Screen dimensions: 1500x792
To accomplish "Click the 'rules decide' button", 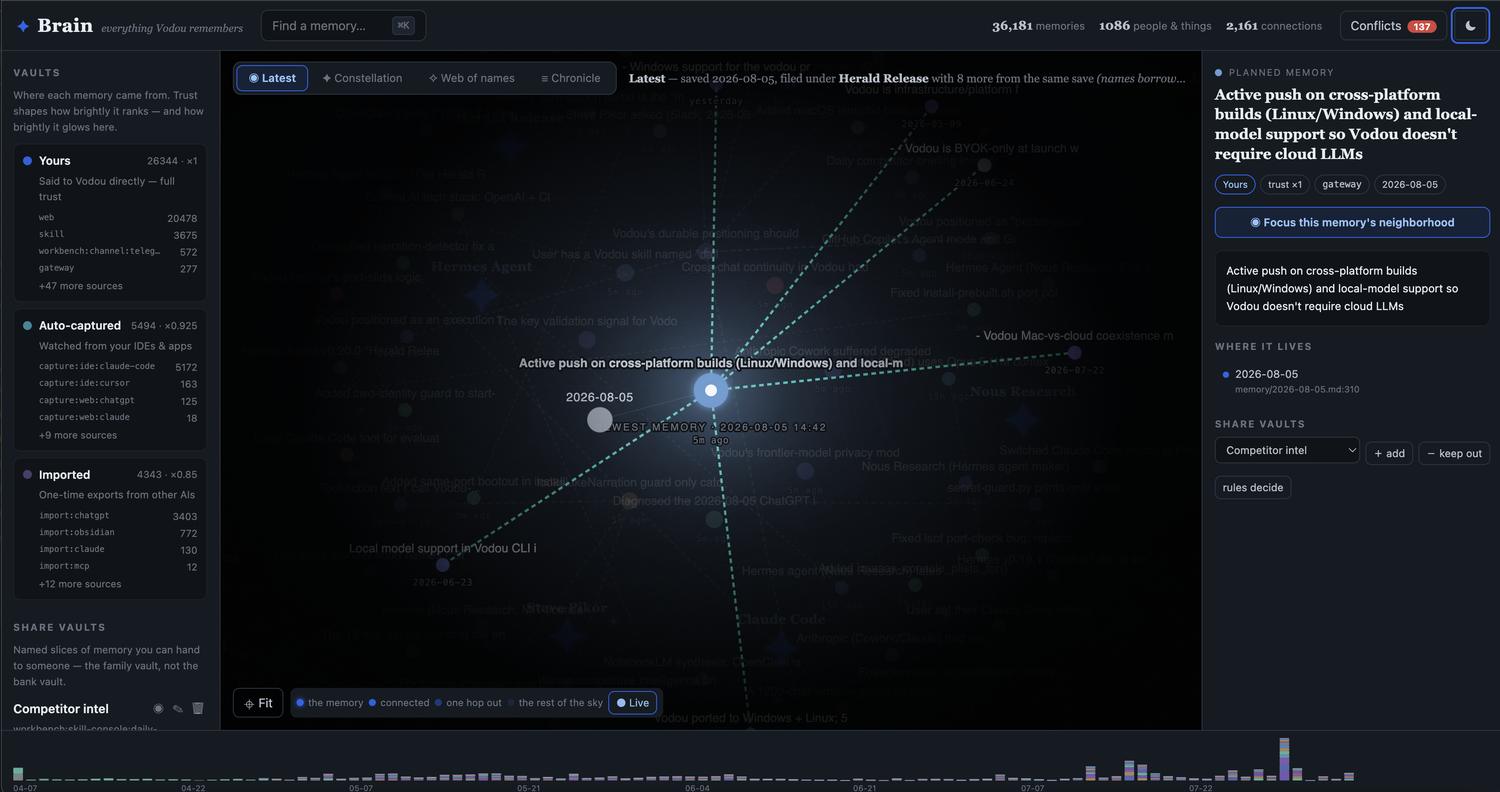I will [x=1253, y=487].
